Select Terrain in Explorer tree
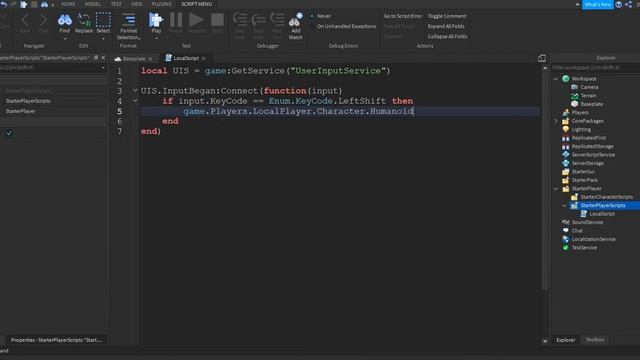 [588, 96]
